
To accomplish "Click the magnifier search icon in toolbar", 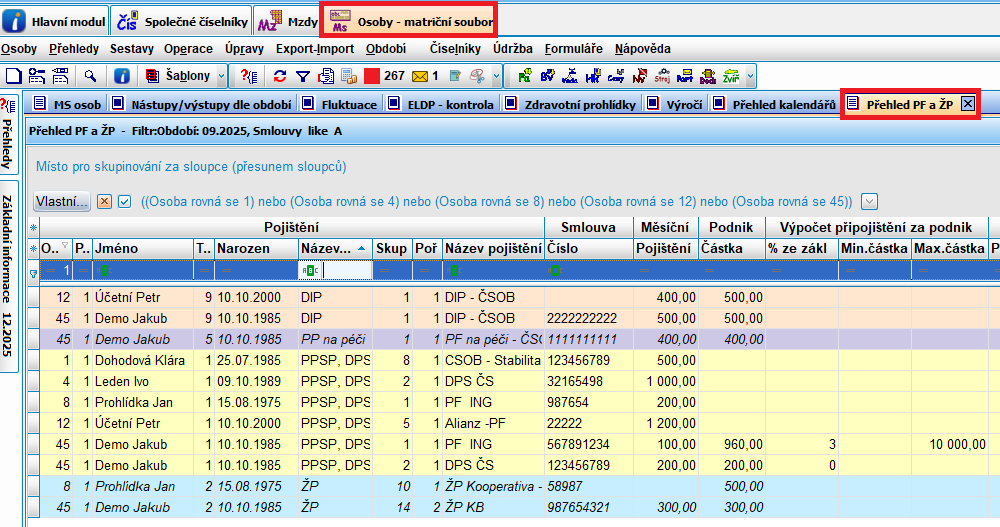I will 90,75.
